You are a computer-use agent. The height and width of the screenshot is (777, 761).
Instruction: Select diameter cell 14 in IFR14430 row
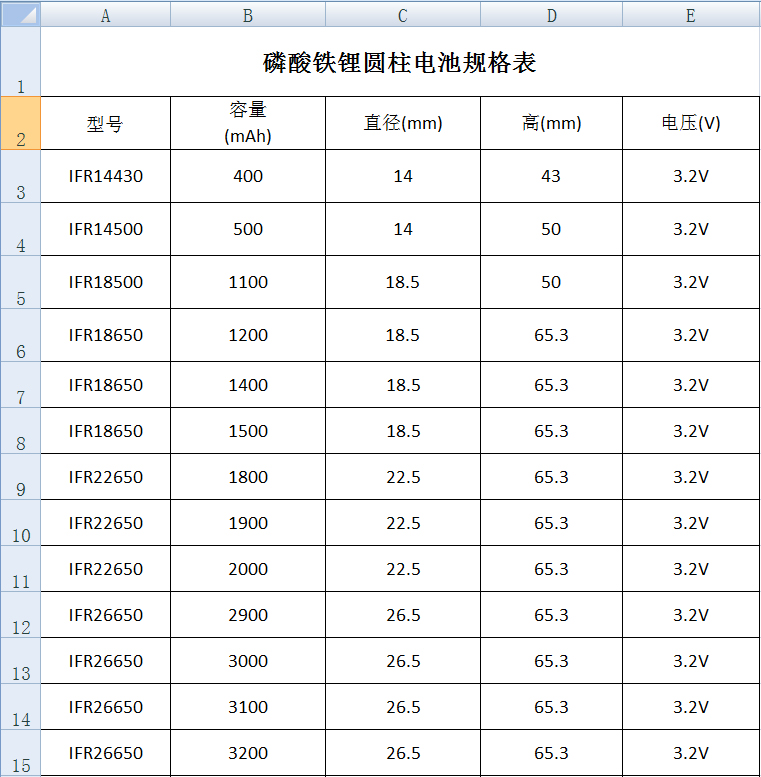[x=403, y=176]
